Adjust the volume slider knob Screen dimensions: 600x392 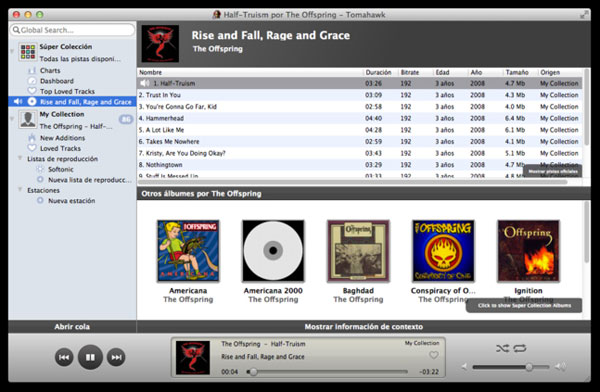click(x=529, y=367)
